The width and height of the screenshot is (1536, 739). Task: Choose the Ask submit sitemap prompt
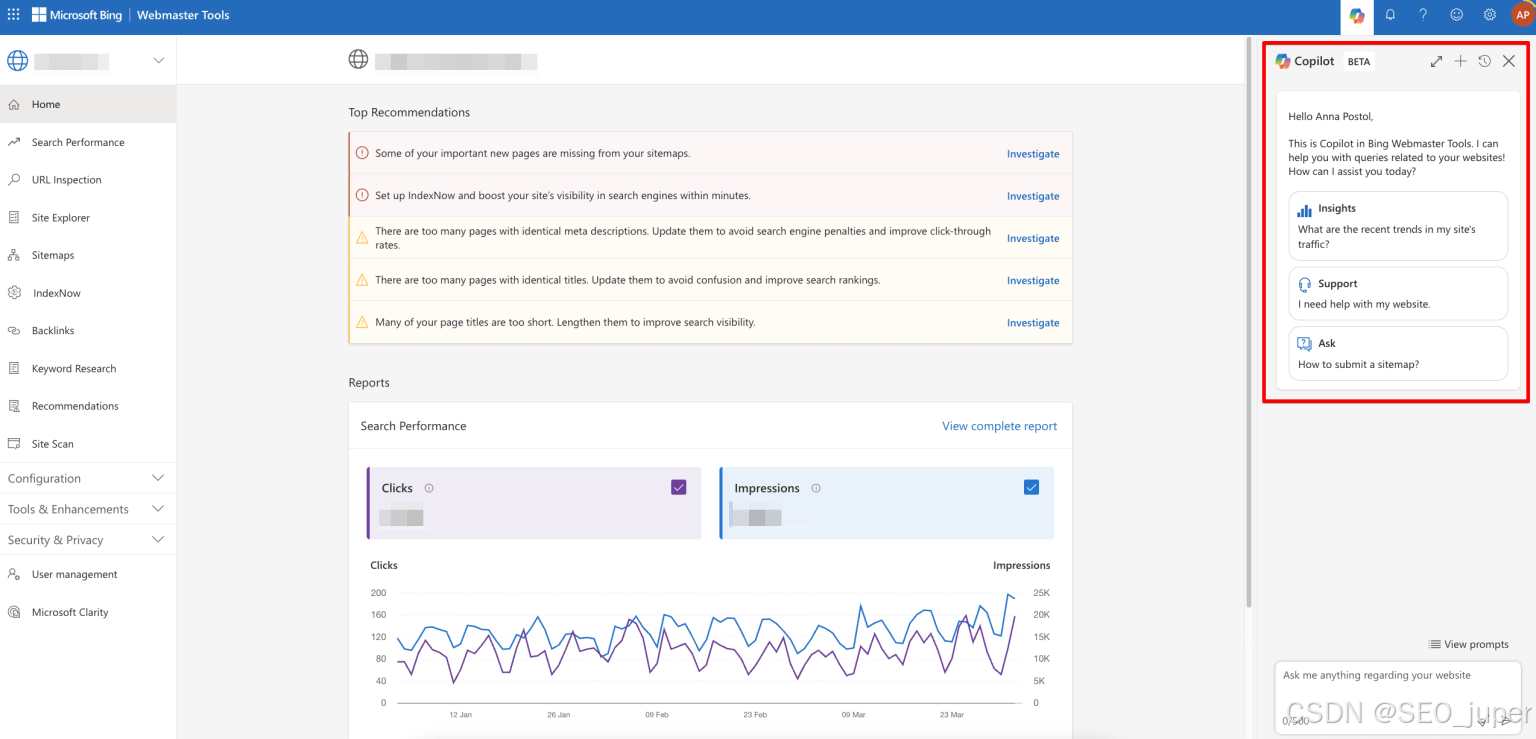tap(1398, 353)
